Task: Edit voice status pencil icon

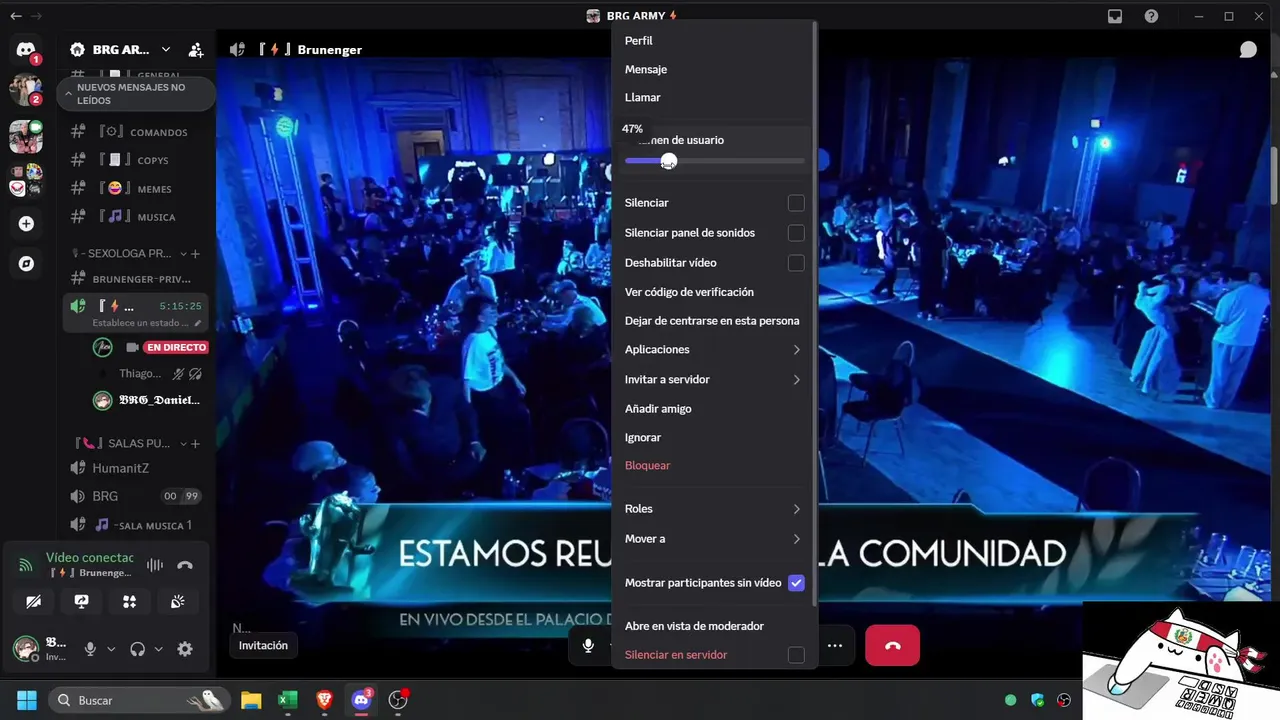Action: click(198, 323)
